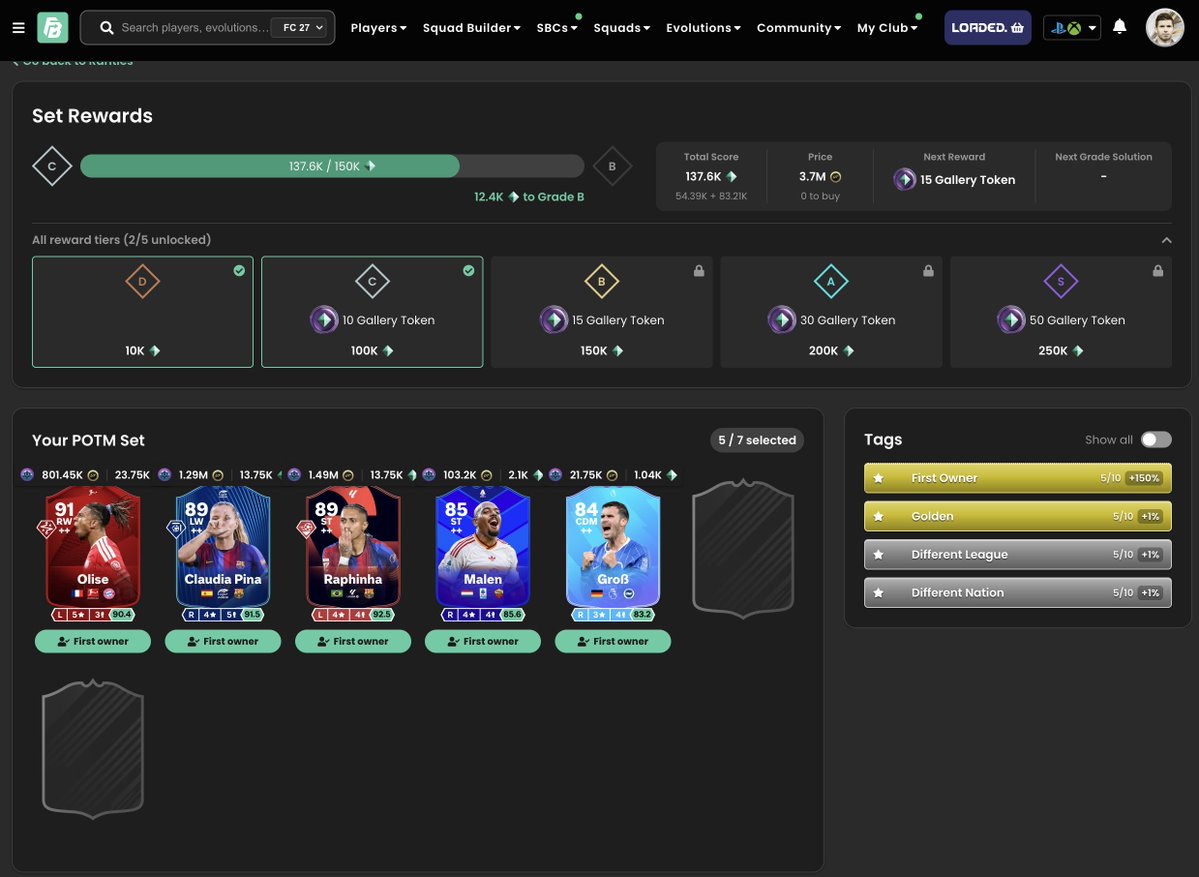
Task: Click the star icon on First Owner tag
Action: [x=879, y=478]
